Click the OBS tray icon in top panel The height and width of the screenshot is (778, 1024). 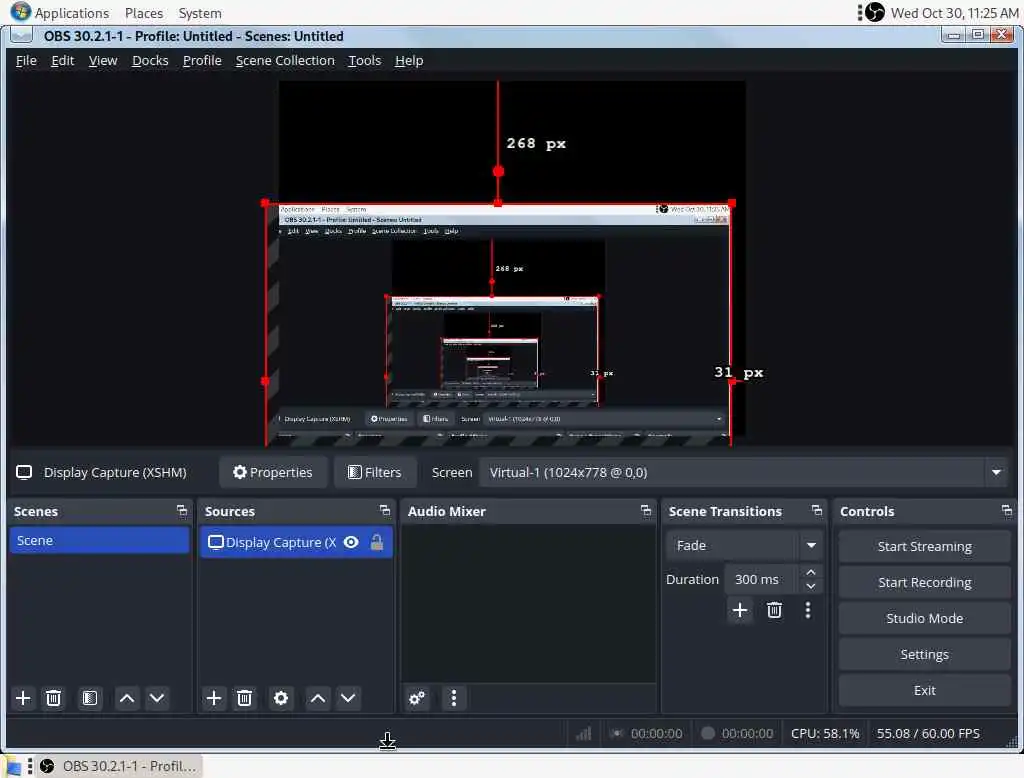pyautogui.click(x=874, y=12)
